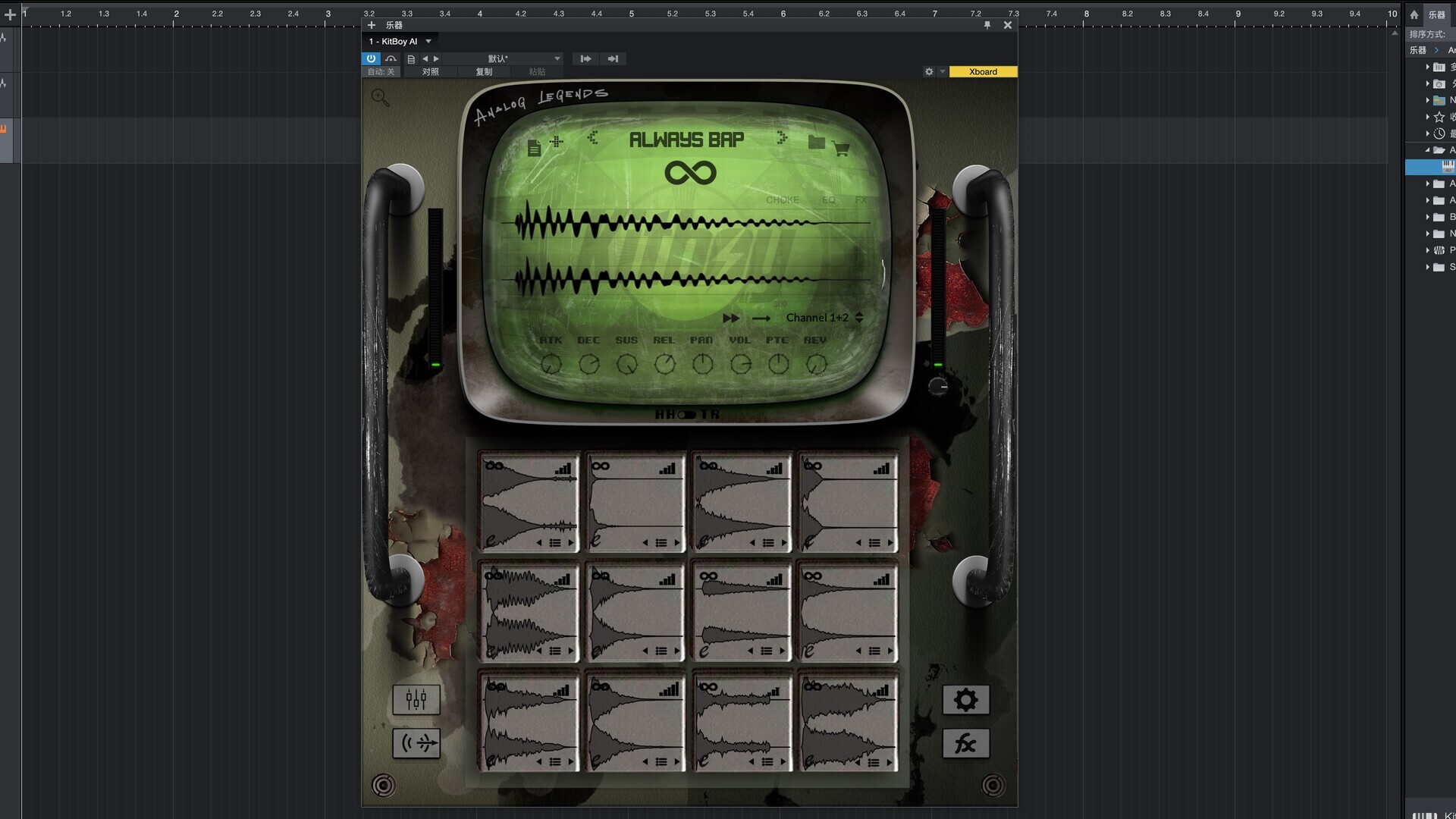This screenshot has height=819, width=1456.
Task: Click the plus icon beside 乐器 title
Action: pyautogui.click(x=372, y=25)
